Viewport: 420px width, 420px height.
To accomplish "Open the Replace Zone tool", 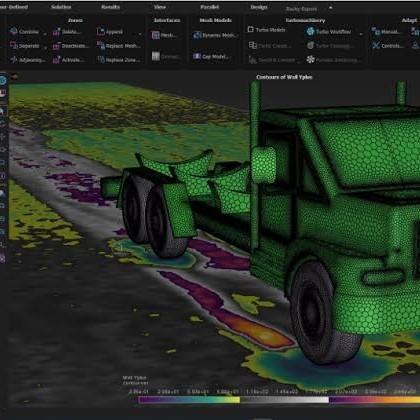I will [x=119, y=60].
